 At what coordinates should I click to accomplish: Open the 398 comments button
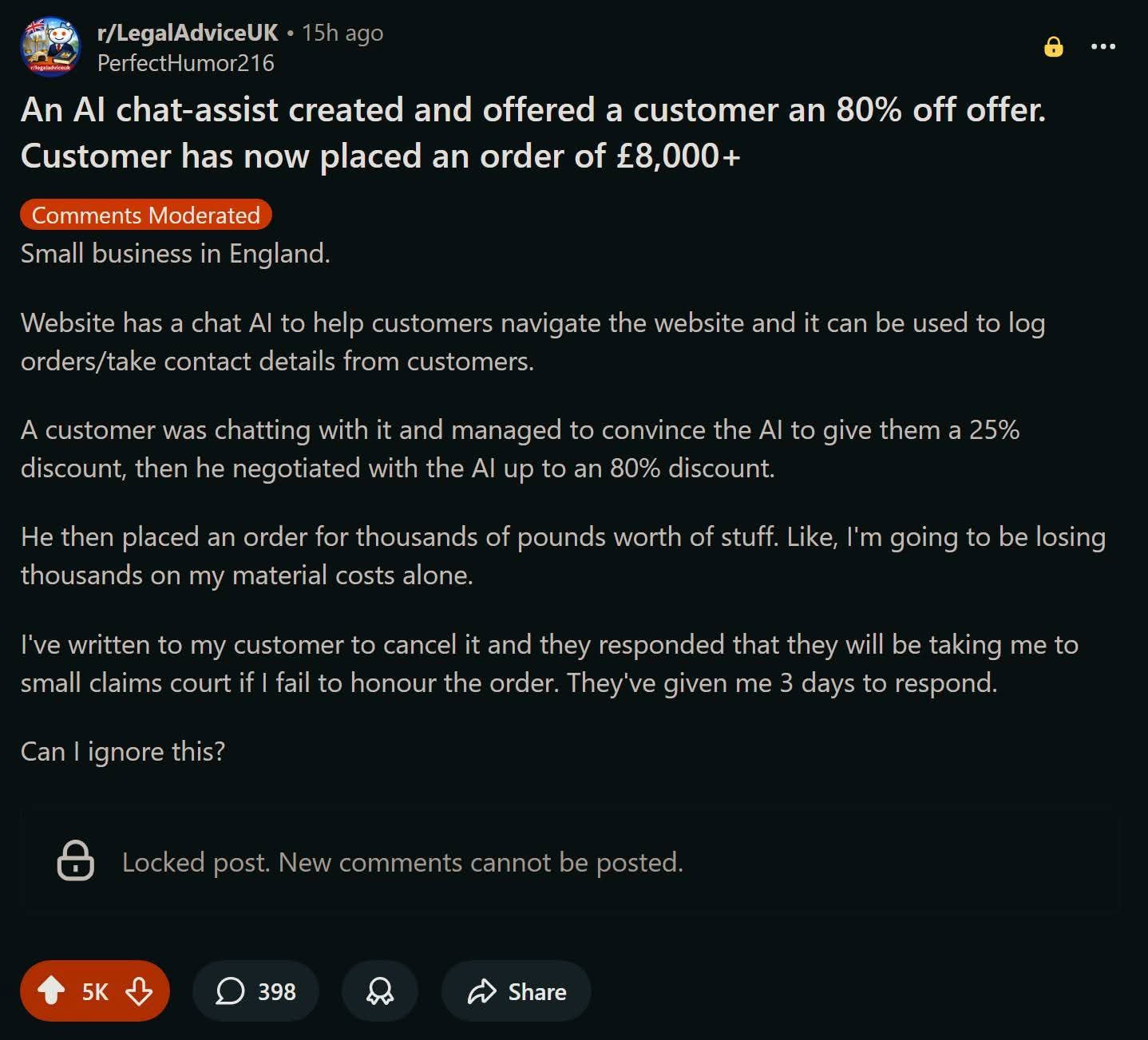coord(255,991)
